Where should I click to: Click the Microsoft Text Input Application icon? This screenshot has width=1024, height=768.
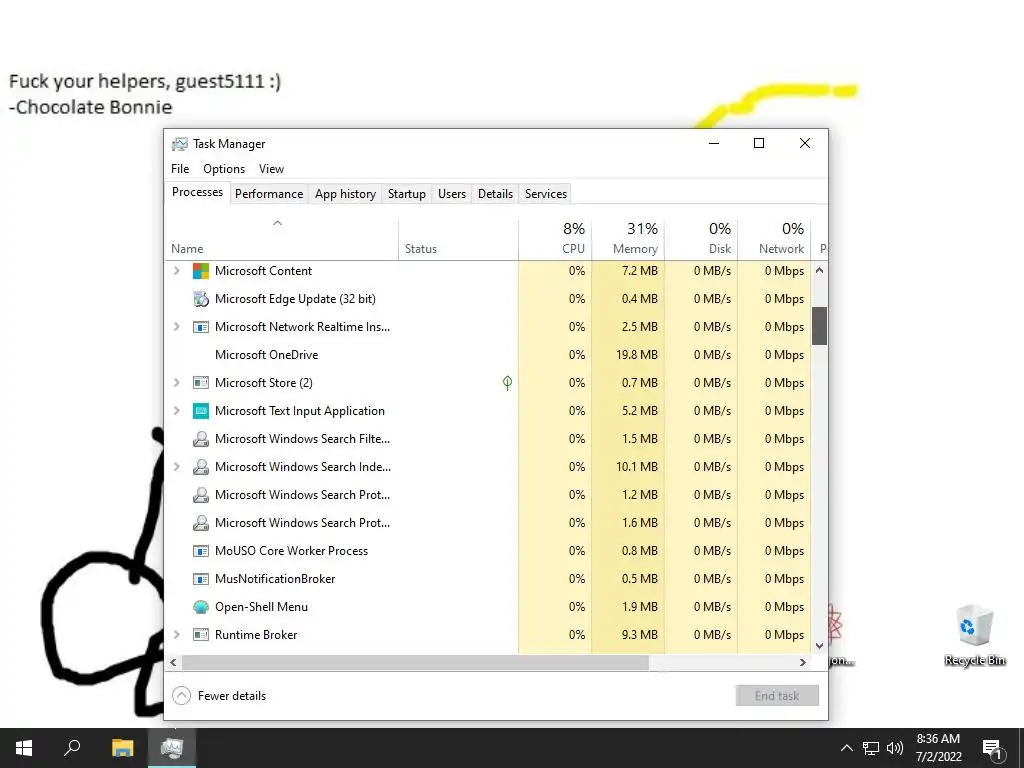[x=200, y=411]
